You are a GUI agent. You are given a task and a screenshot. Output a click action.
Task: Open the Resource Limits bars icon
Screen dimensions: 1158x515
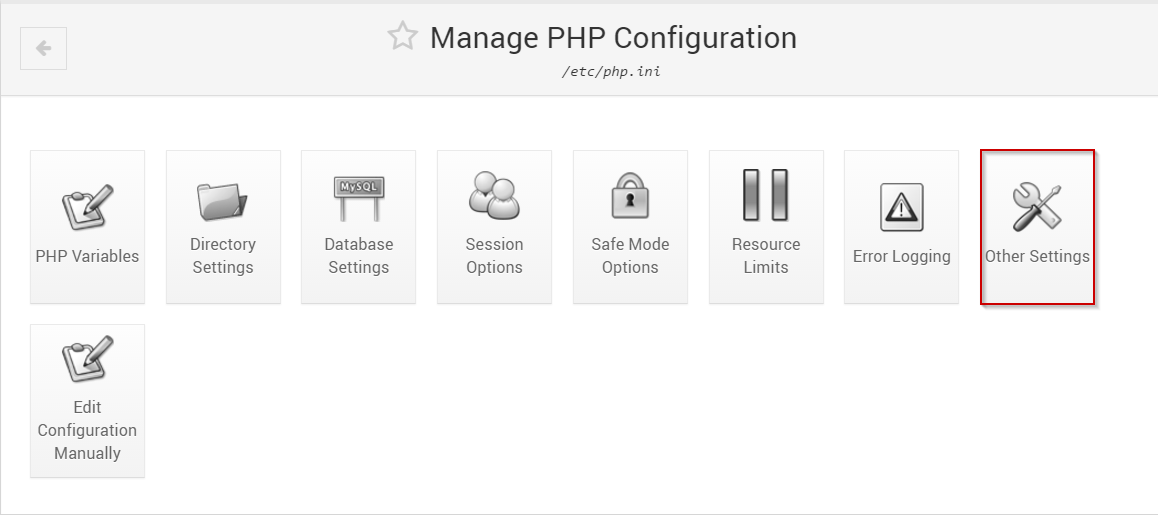pyautogui.click(x=766, y=195)
